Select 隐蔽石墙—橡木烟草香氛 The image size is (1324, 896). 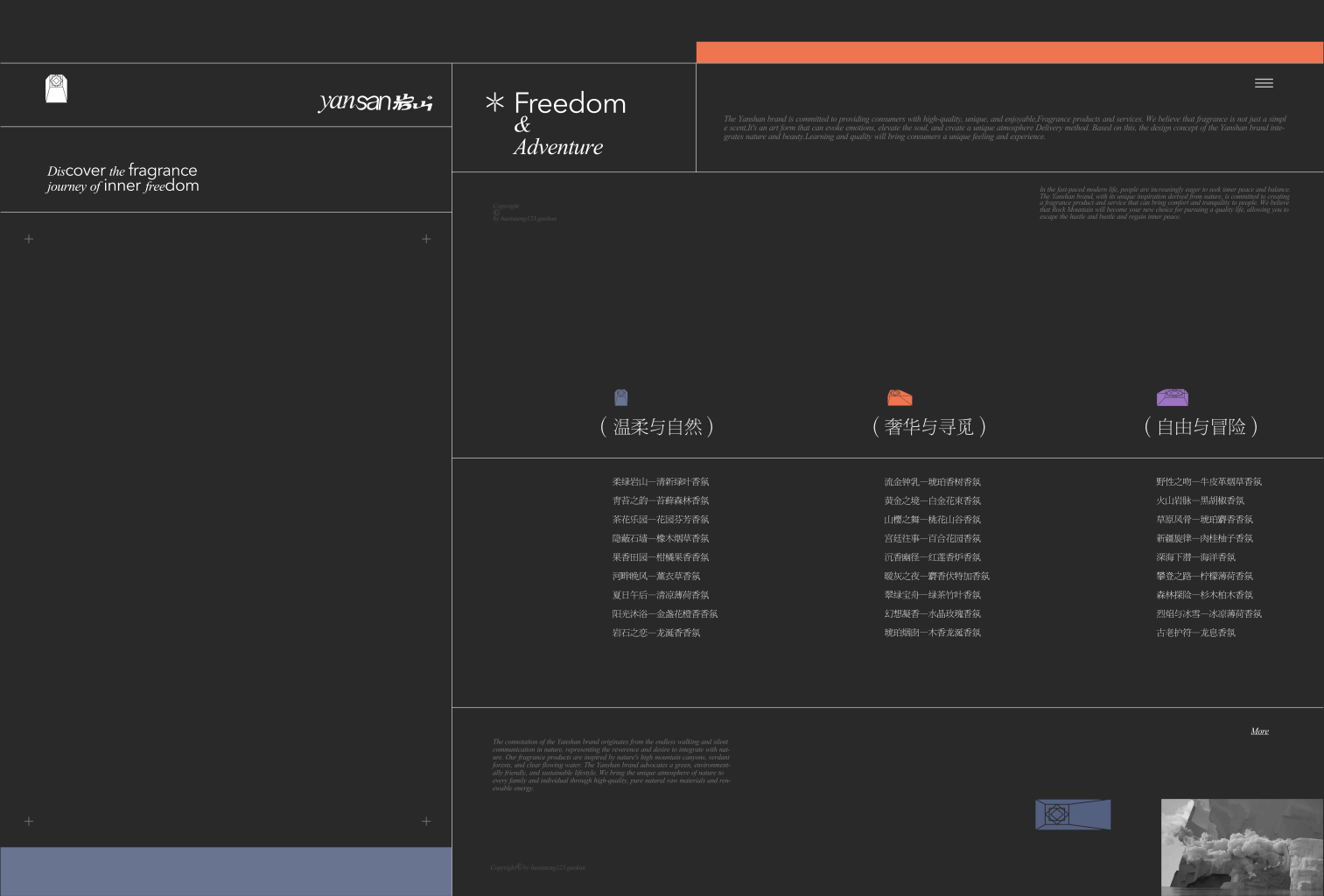tap(661, 538)
